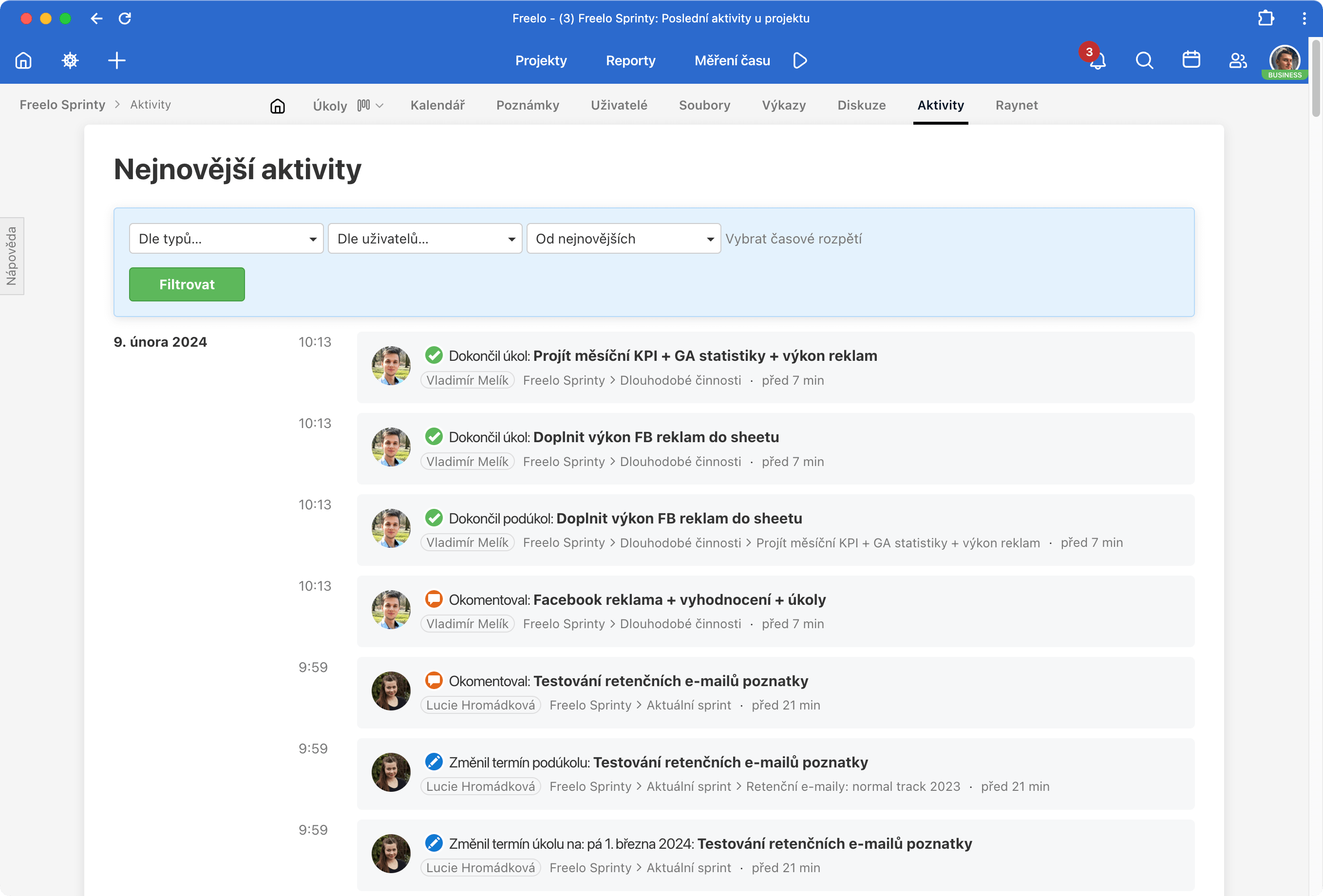Click Lucie Hromádková avatar in comment activity
The image size is (1323, 896).
pos(391,691)
